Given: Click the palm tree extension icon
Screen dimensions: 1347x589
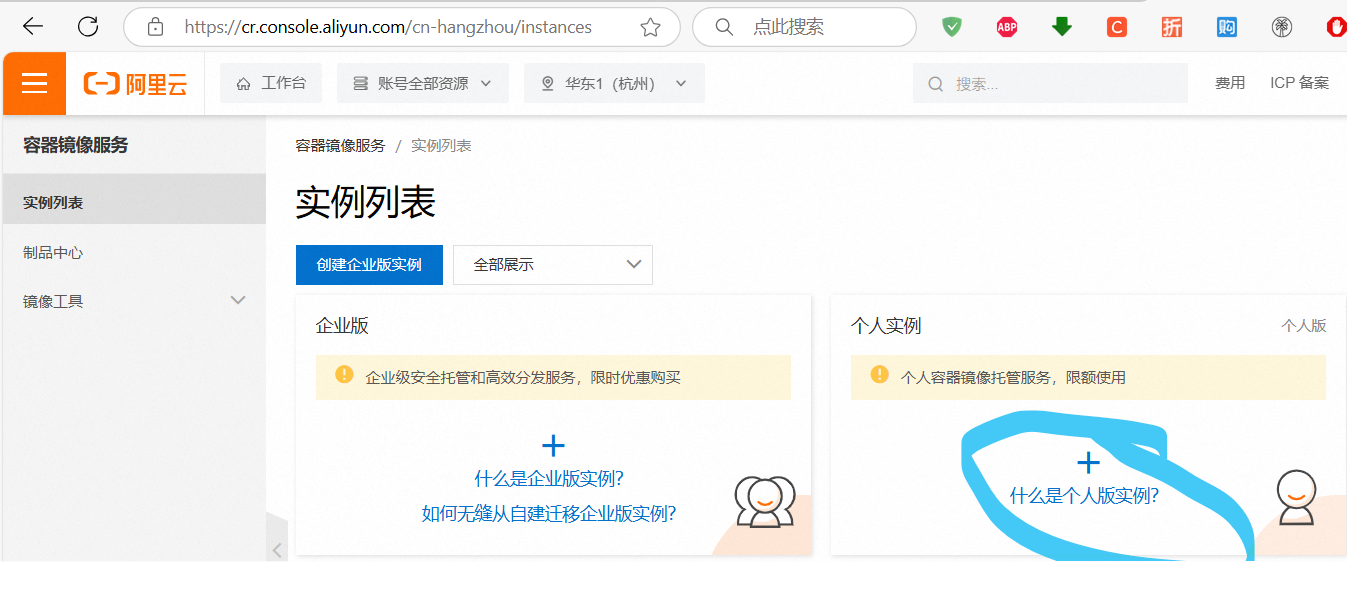Looking at the screenshot, I should pyautogui.click(x=1282, y=27).
